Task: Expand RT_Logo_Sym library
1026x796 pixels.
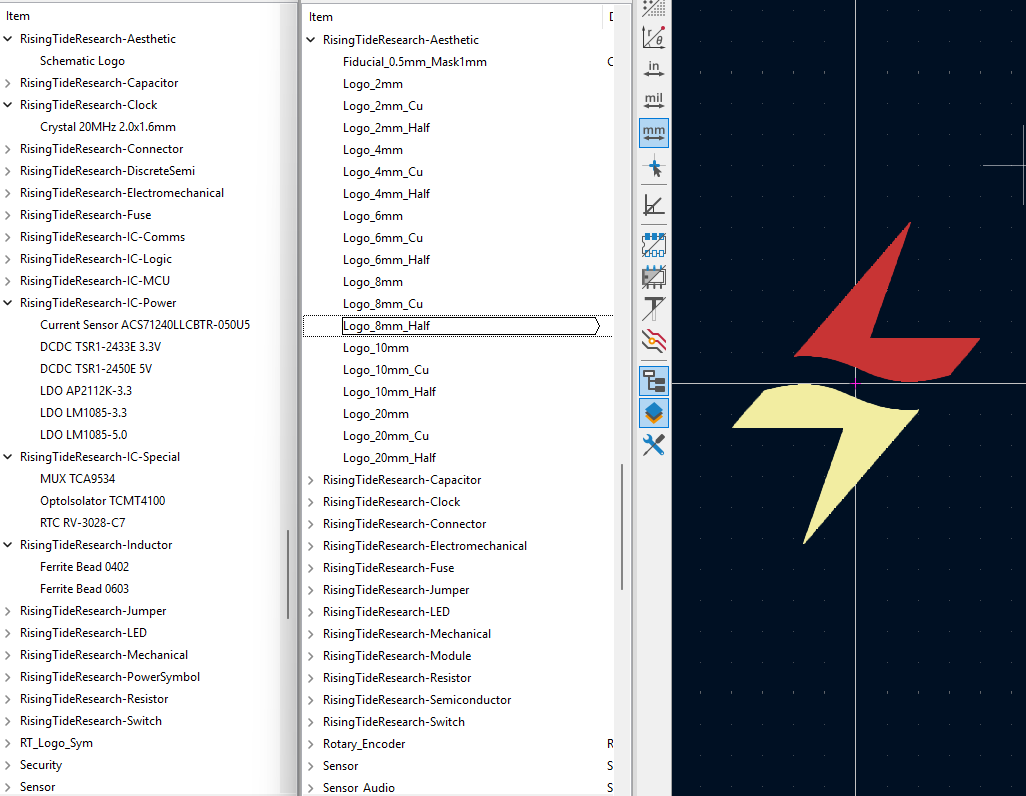Action: [x=8, y=743]
